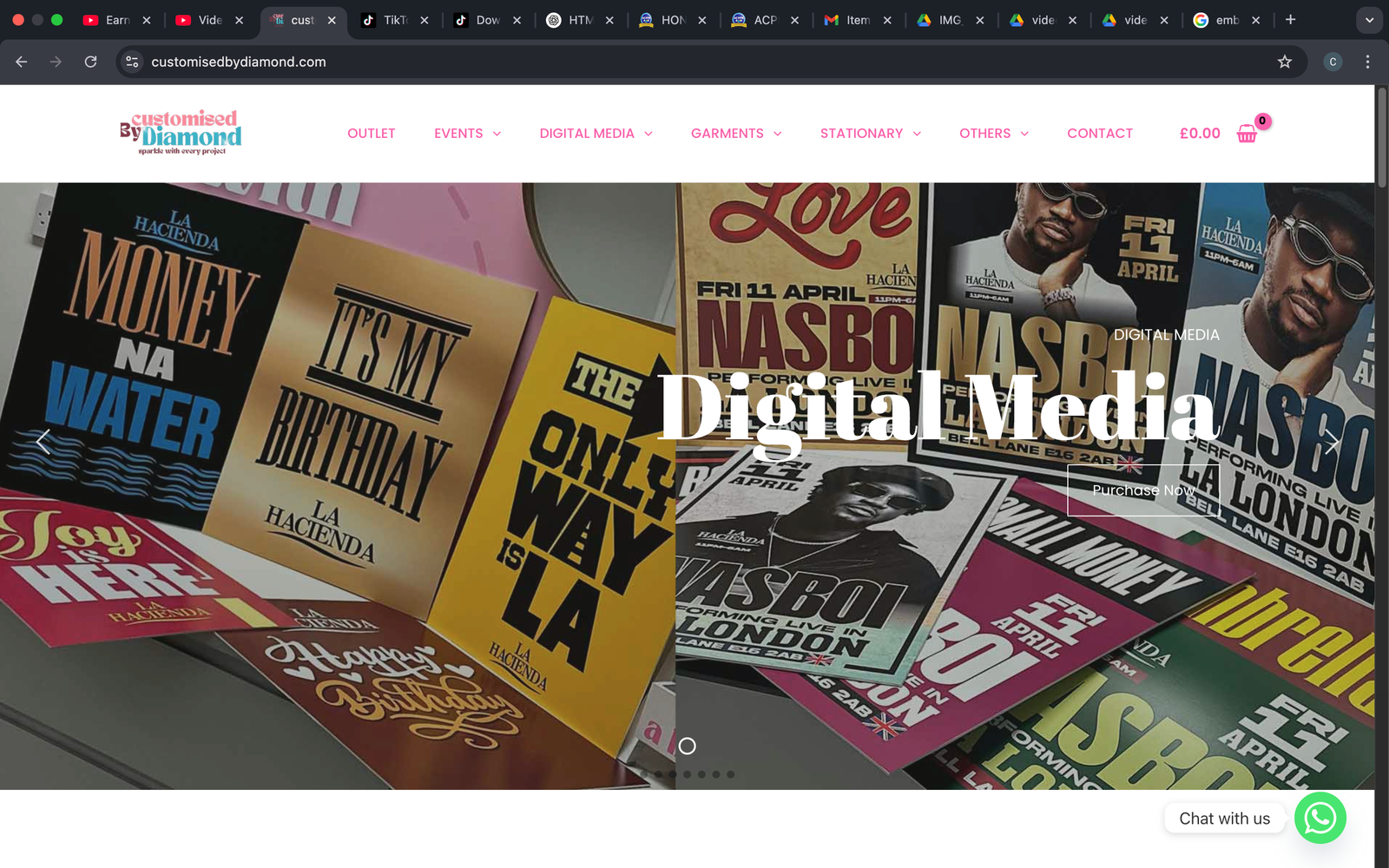Switch to the TikTok browser tab

click(x=395, y=19)
